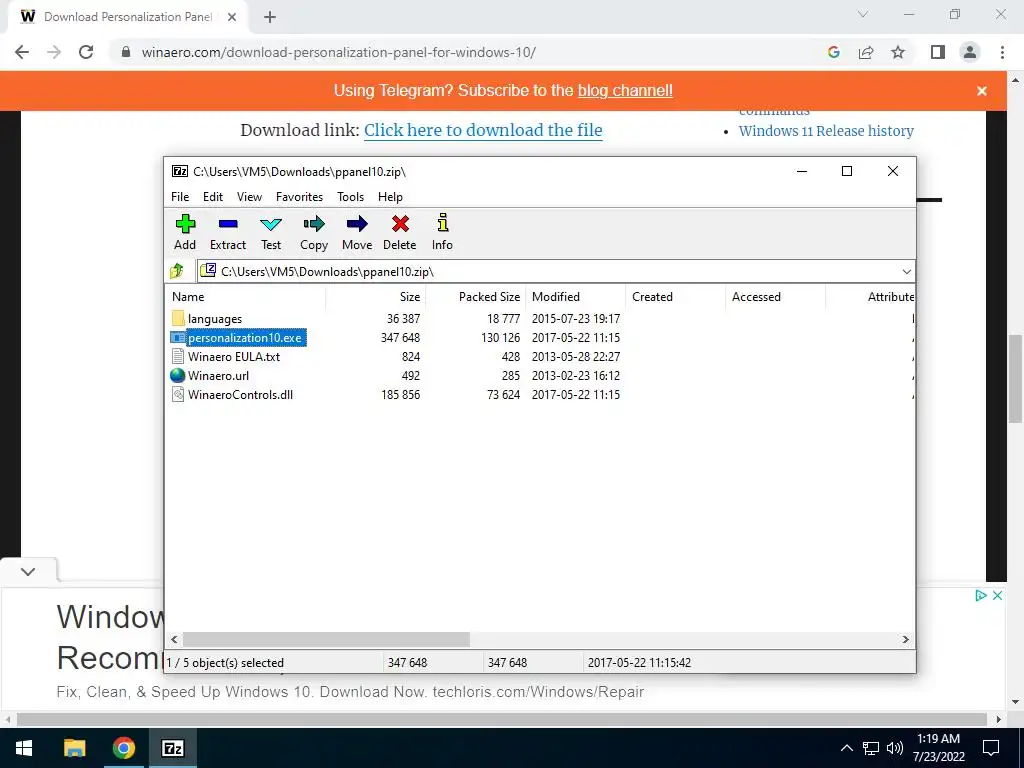The image size is (1024, 768).
Task: Sort by the Accessed column header
Action: coord(775,296)
